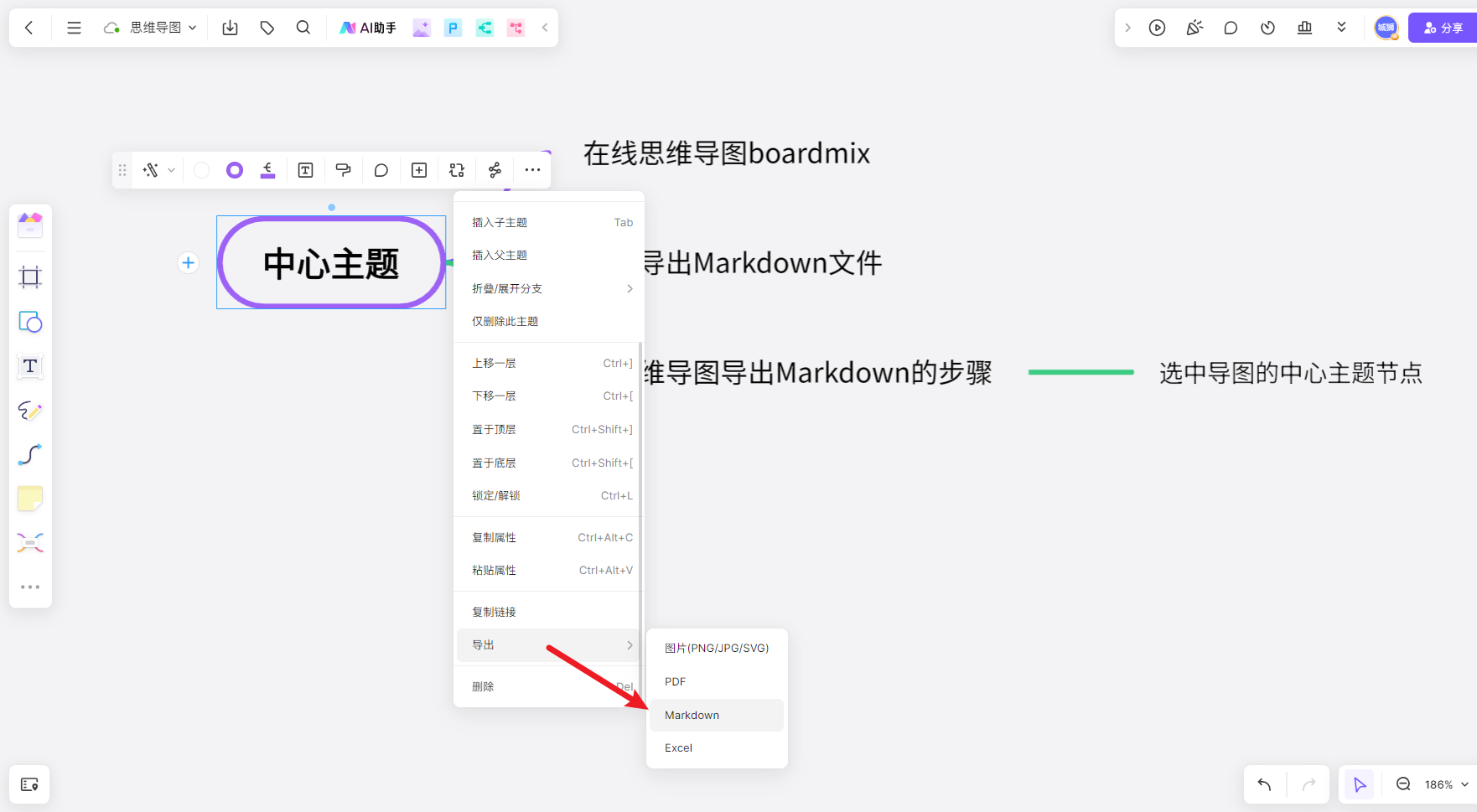Collapse the top toolbar with left chevron
The height and width of the screenshot is (812, 1477).
(x=545, y=28)
